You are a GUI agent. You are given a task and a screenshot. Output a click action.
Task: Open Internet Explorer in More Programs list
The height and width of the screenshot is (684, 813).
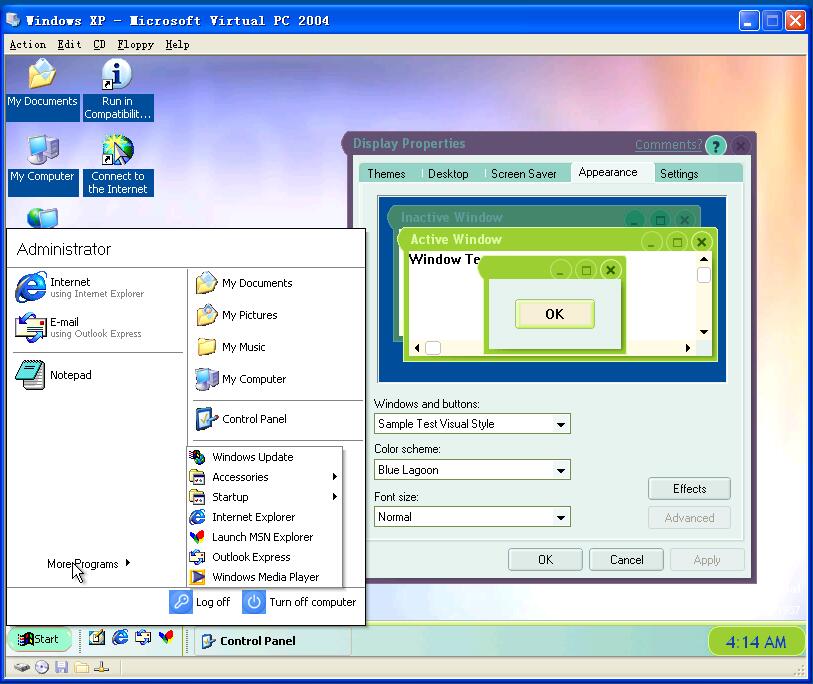coord(264,517)
